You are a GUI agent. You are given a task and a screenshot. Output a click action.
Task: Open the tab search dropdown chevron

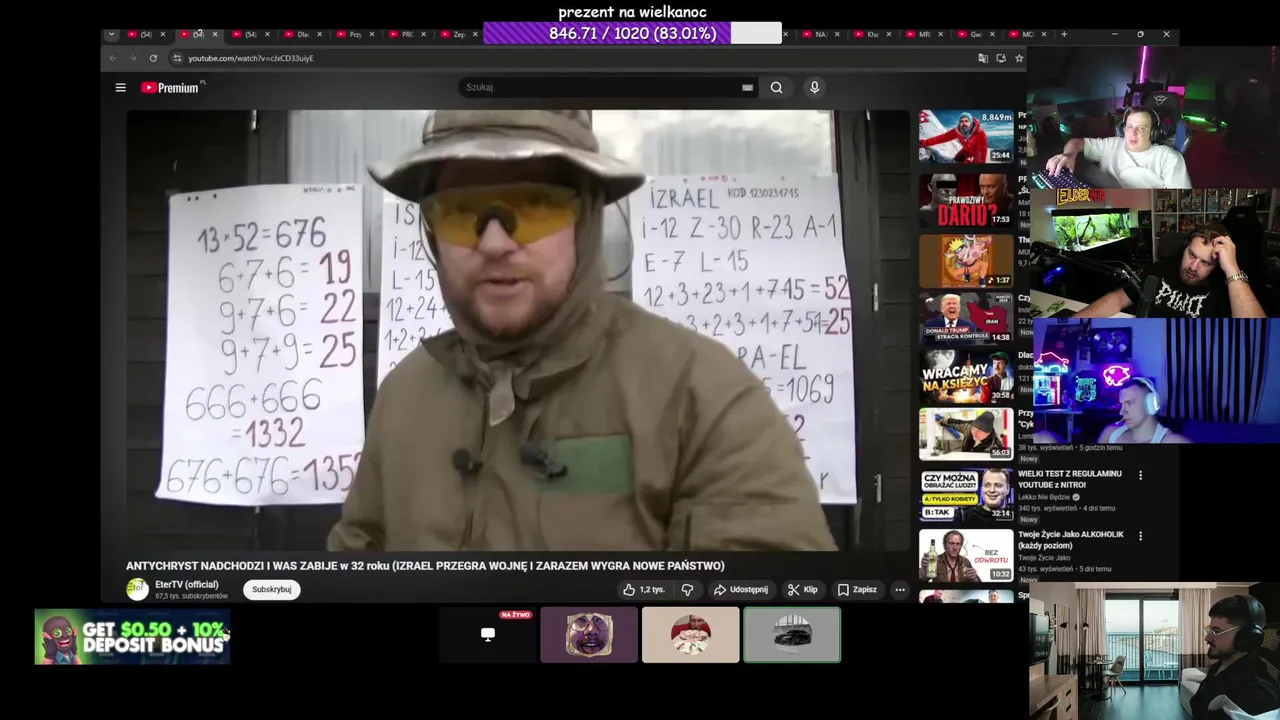pyautogui.click(x=111, y=34)
